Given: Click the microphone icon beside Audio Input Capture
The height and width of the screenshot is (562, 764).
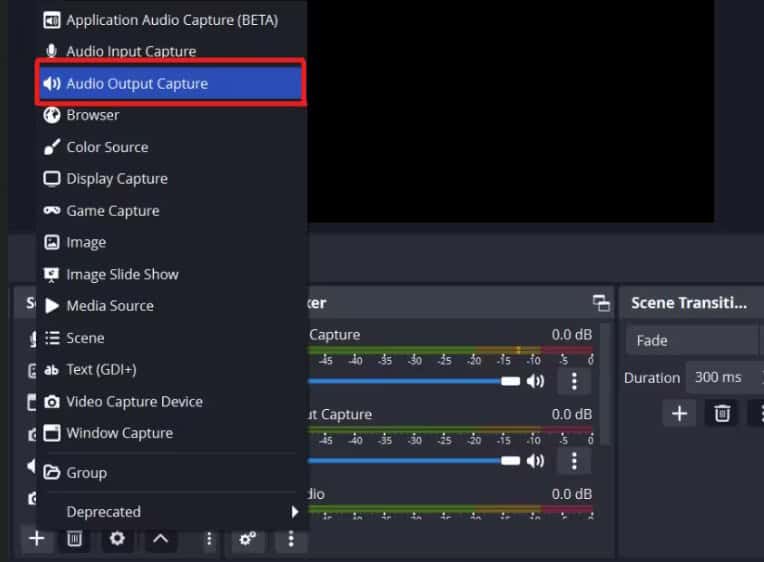Looking at the screenshot, I should [x=51, y=51].
